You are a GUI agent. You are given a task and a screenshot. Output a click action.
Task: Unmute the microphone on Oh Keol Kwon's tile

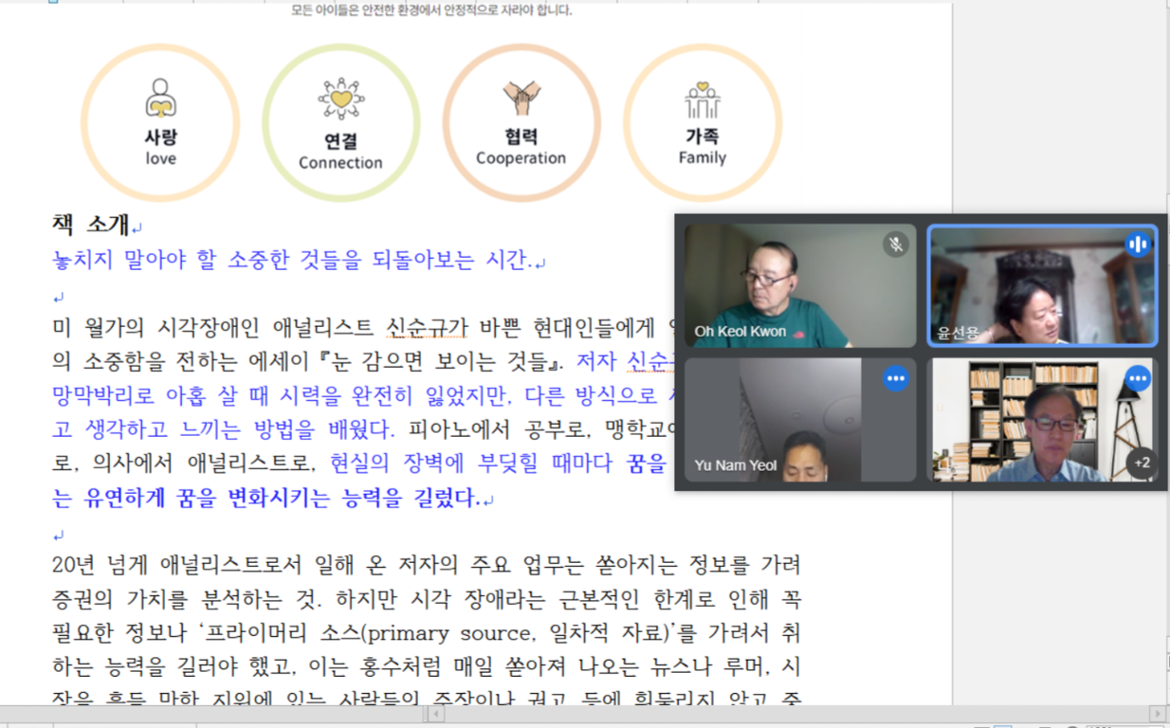pyautogui.click(x=896, y=243)
